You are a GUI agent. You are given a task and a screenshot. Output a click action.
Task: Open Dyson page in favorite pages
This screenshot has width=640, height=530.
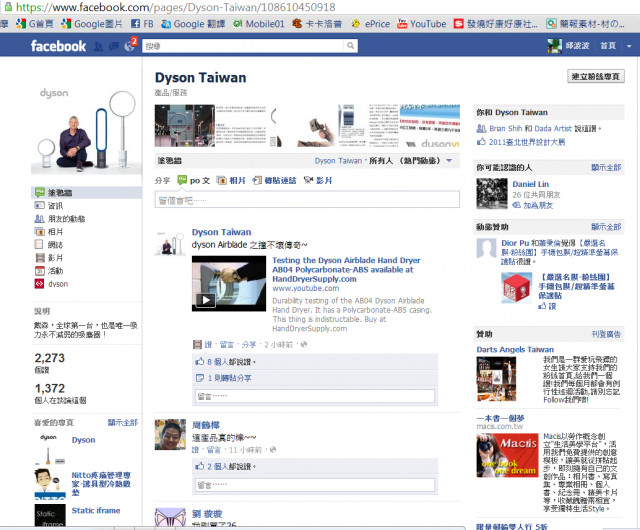pyautogui.click(x=83, y=440)
